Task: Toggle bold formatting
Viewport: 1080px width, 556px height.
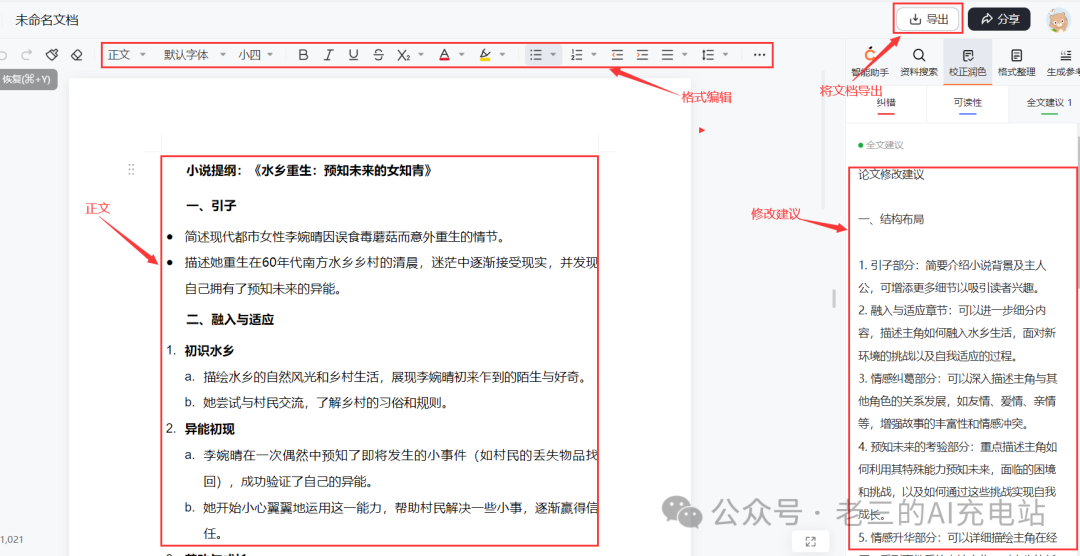Action: point(303,55)
